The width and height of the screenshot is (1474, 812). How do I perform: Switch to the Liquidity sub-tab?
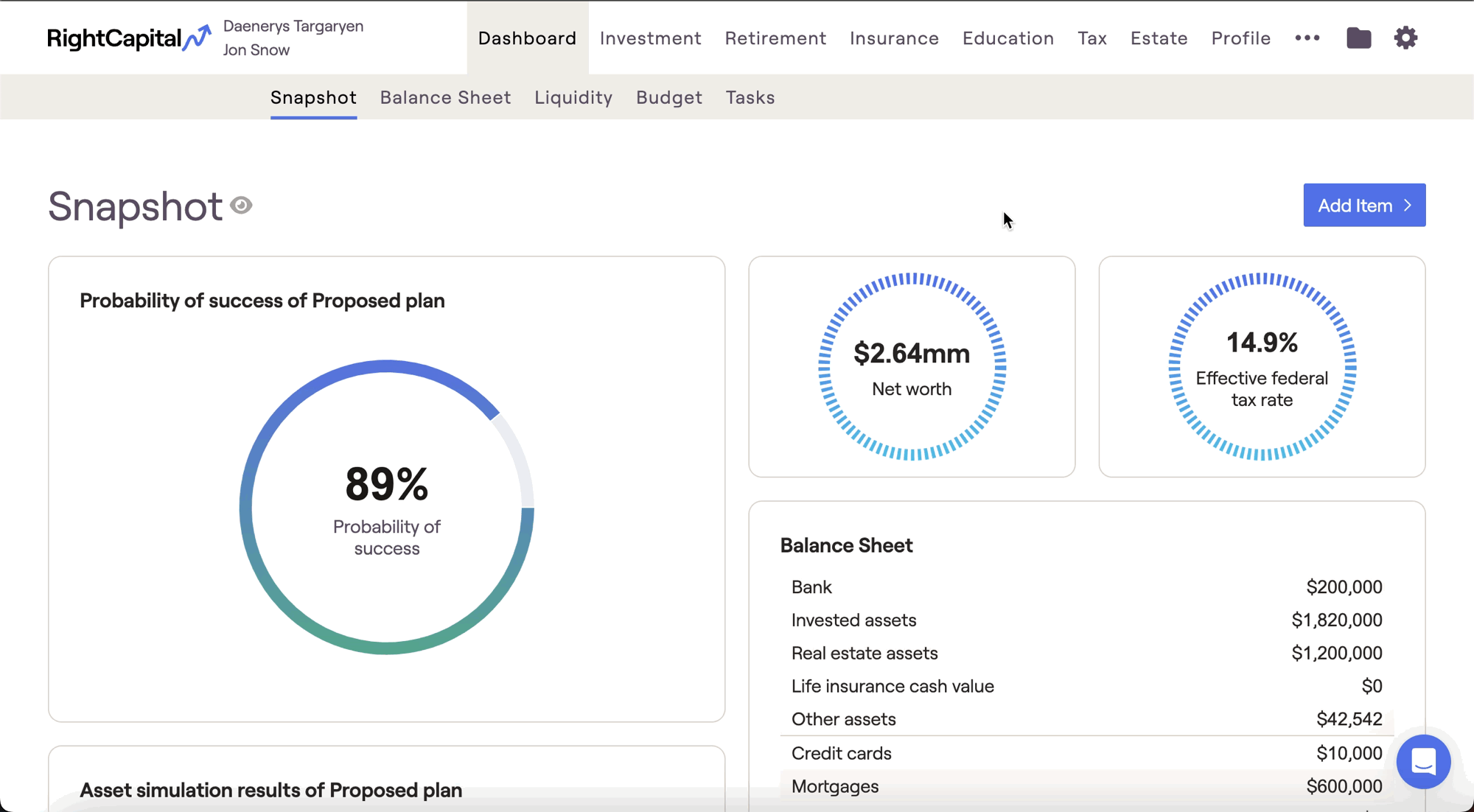click(573, 97)
